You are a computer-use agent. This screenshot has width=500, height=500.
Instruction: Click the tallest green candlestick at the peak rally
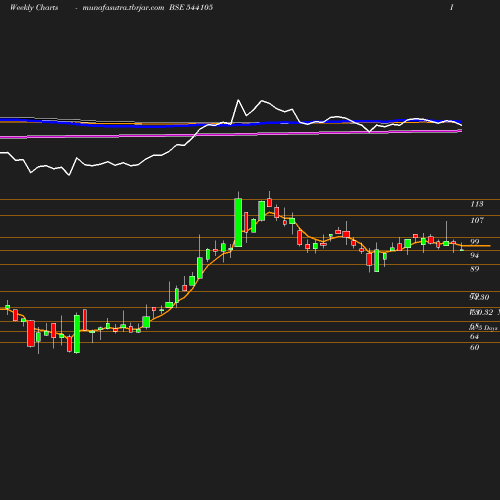click(x=238, y=223)
